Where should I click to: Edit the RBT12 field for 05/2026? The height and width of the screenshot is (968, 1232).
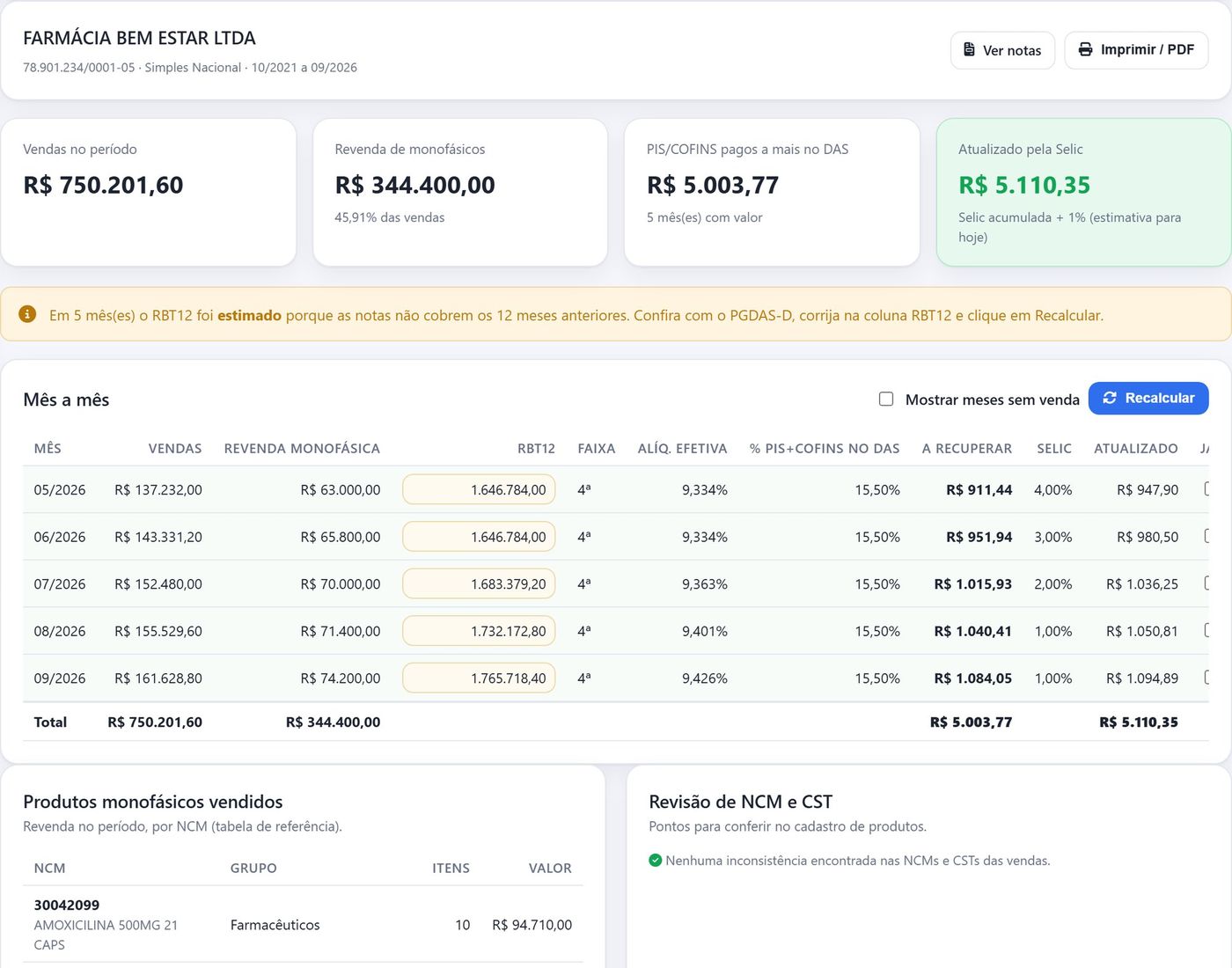coord(479,489)
